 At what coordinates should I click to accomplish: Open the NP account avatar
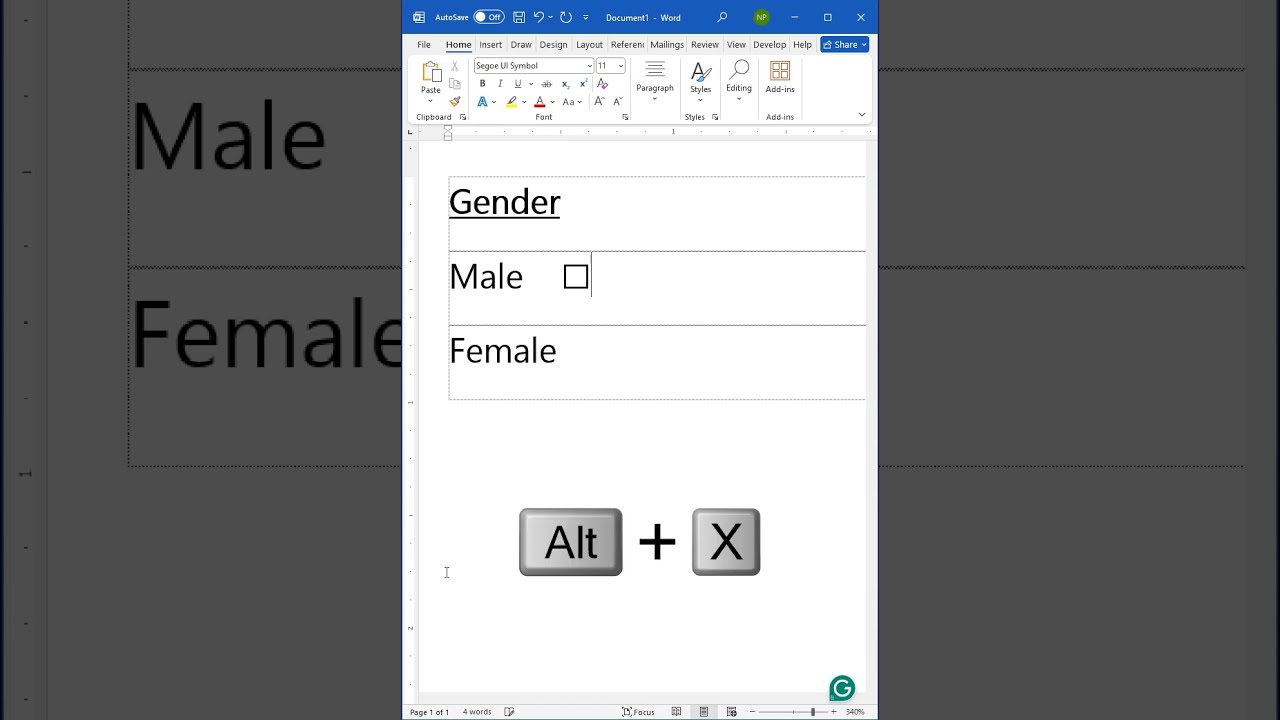(762, 17)
